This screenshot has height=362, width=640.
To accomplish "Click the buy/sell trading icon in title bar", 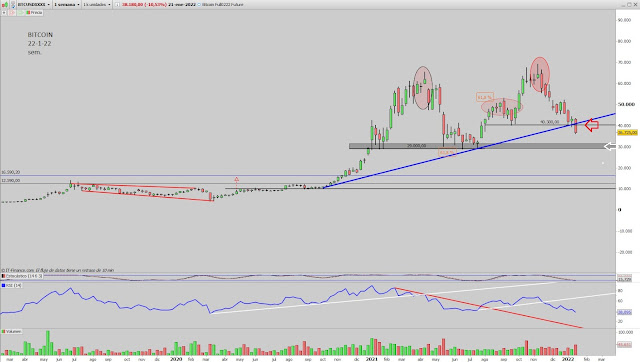I will point(5,4).
